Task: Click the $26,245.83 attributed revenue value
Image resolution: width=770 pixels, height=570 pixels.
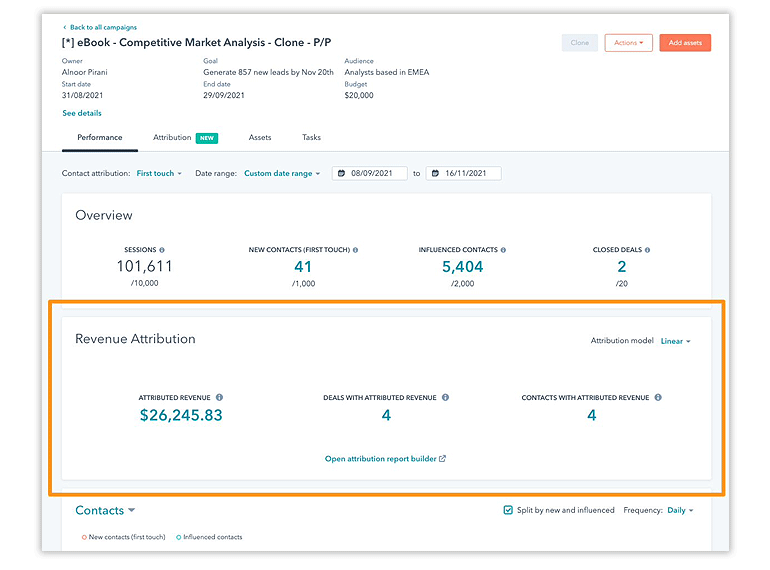Action: (181, 415)
